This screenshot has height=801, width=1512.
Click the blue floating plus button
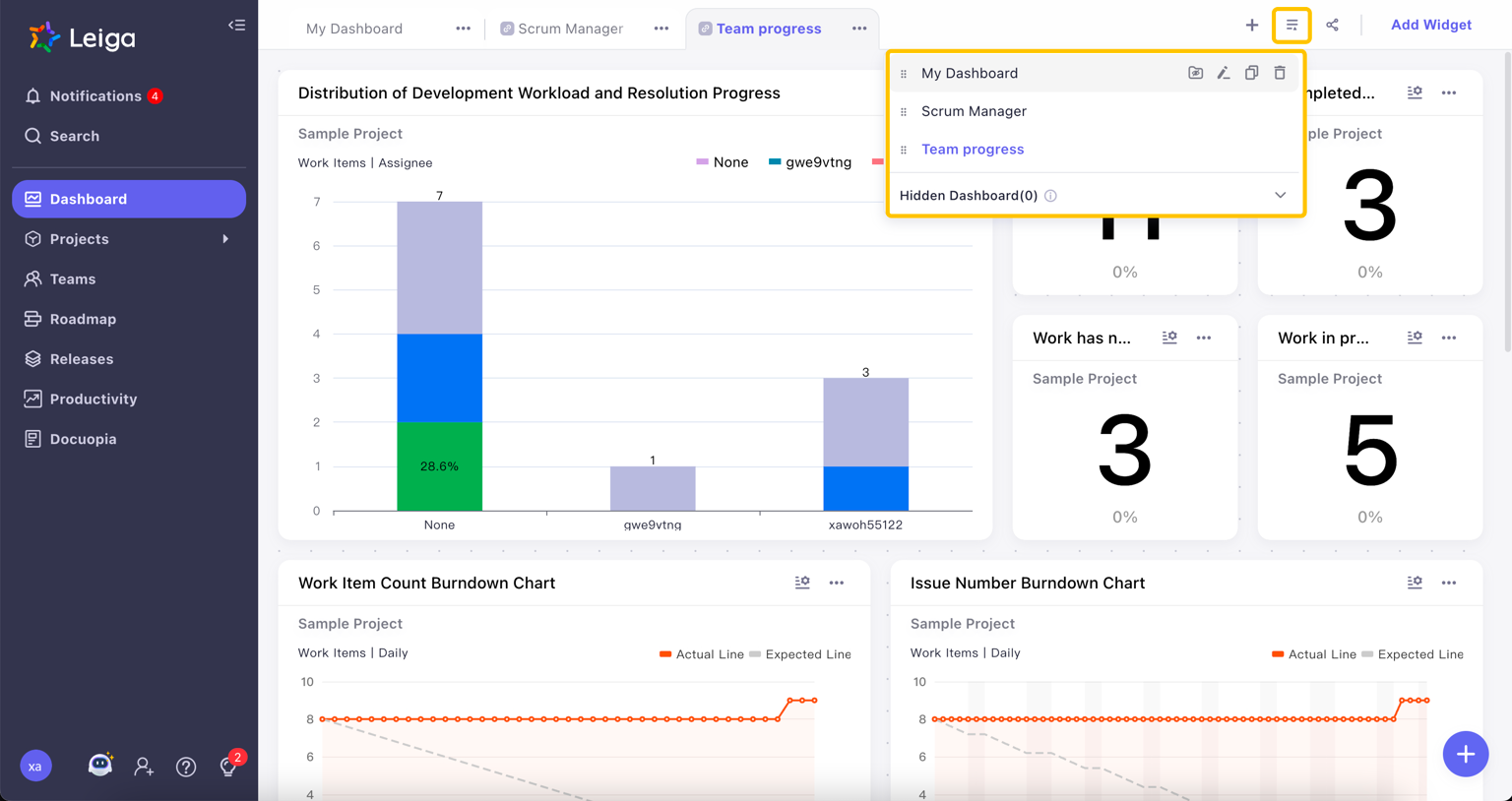pos(1465,754)
